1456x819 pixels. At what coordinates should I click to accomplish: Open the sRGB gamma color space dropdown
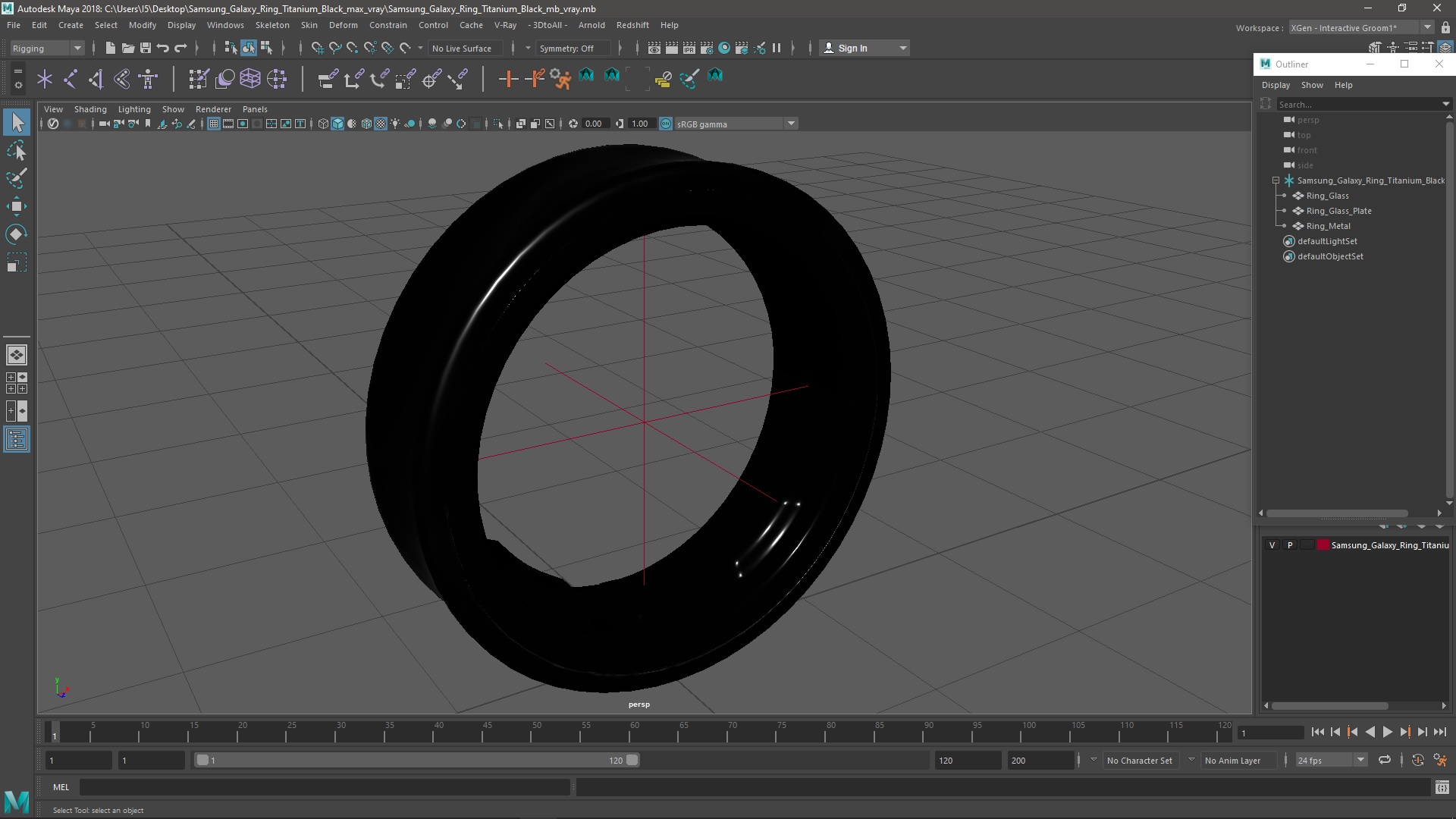(791, 124)
